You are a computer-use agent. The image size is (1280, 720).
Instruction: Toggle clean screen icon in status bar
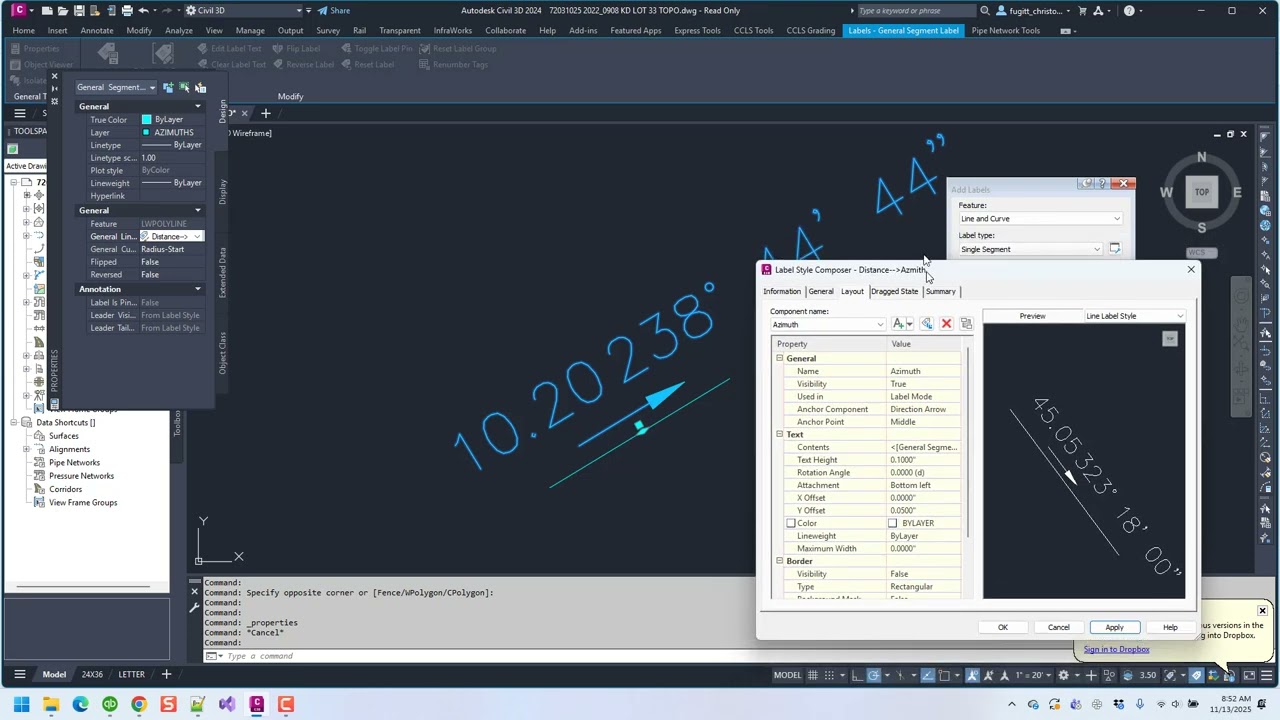(x=1249, y=675)
